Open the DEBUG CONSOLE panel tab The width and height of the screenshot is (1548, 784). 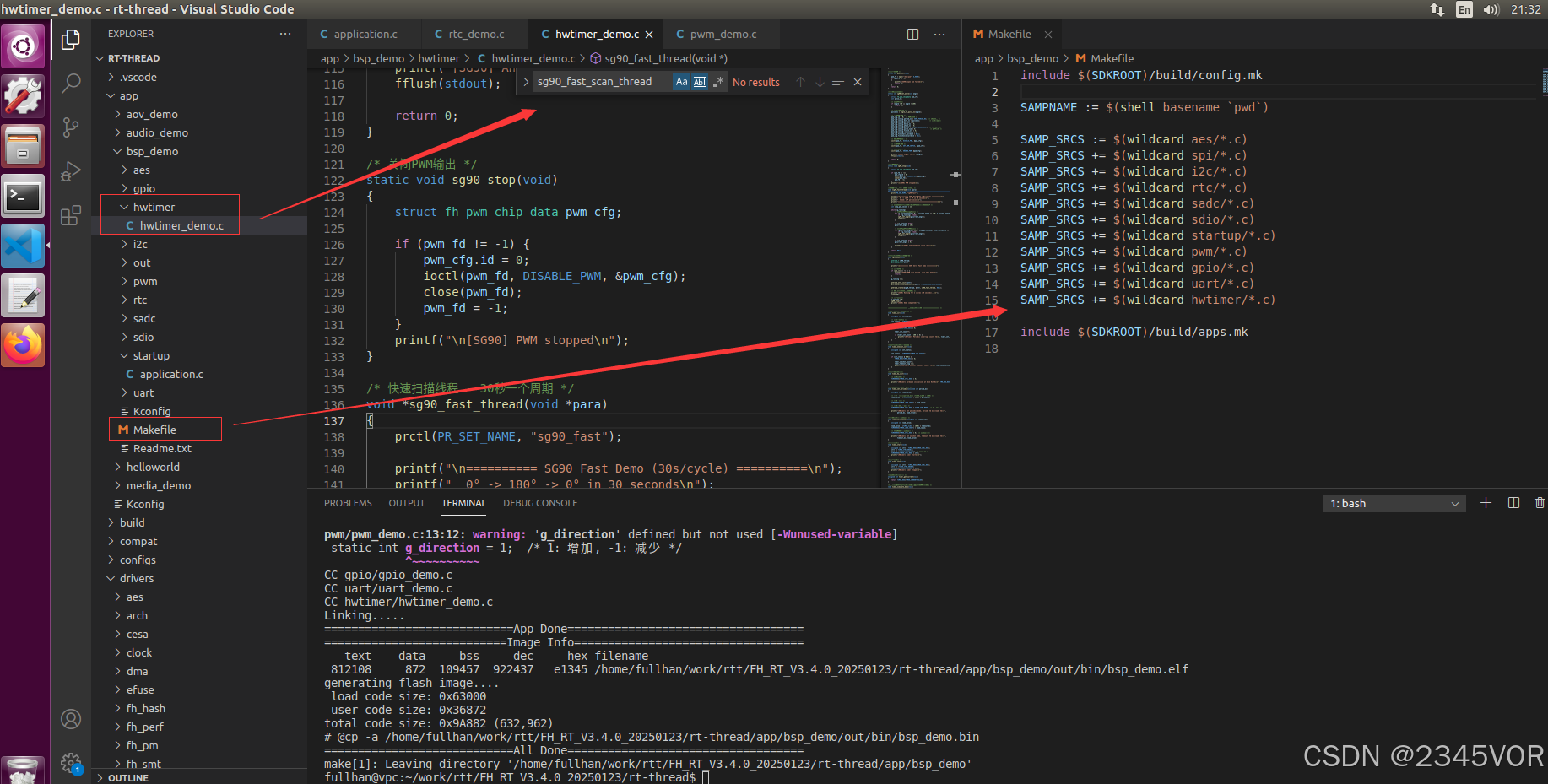click(x=540, y=503)
